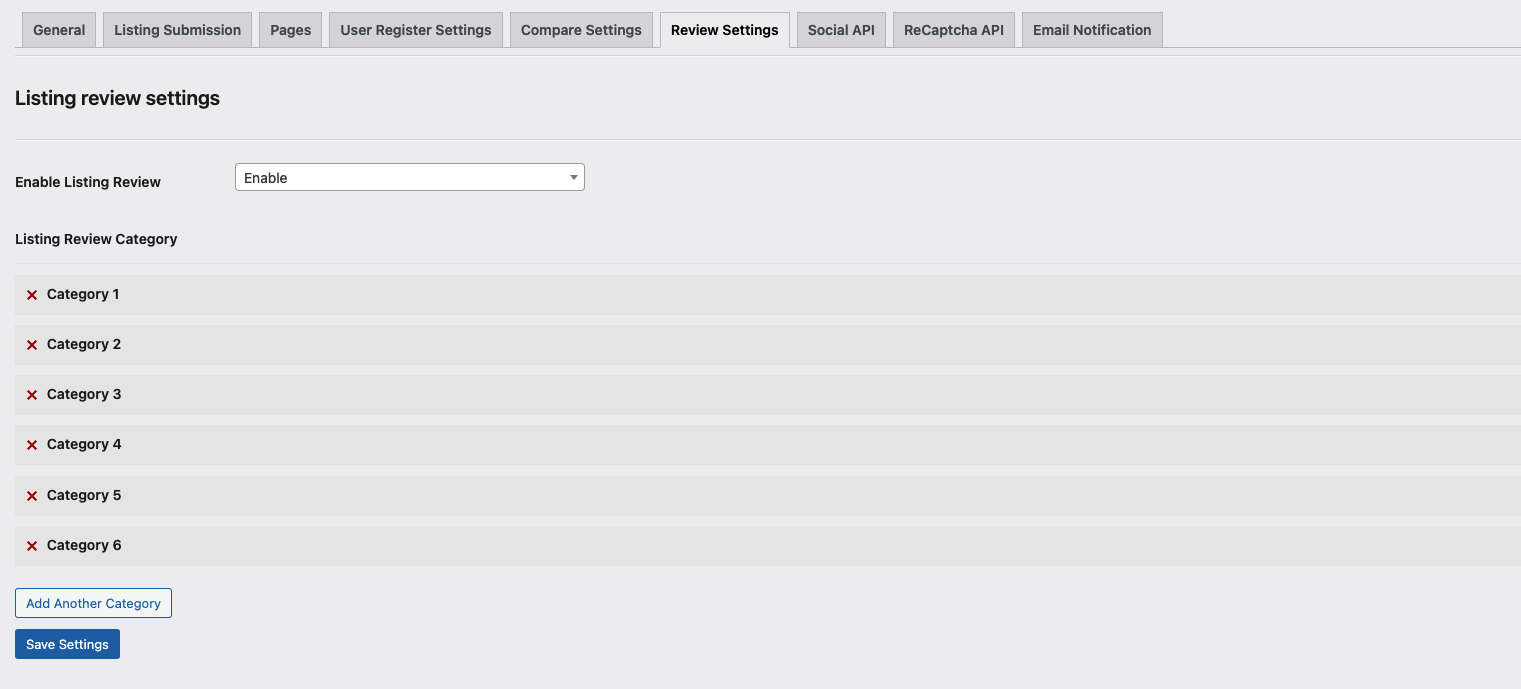Remove Category 4 via red X icon

[32, 445]
